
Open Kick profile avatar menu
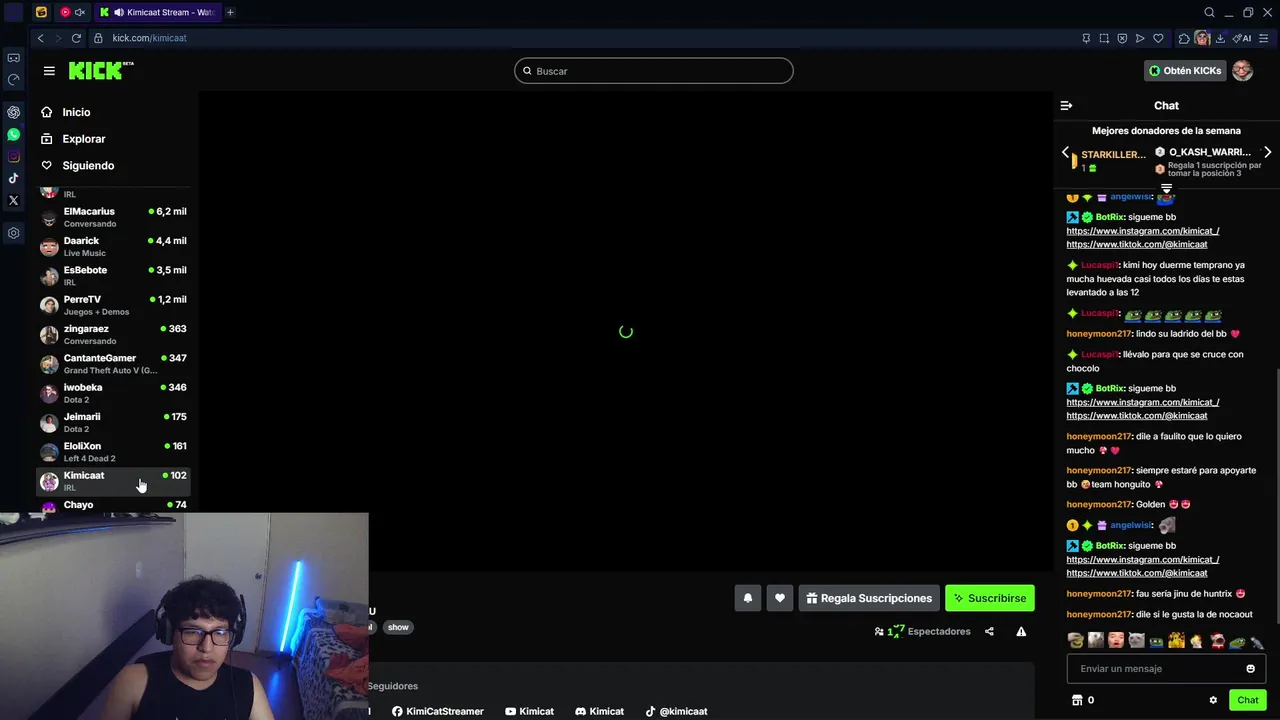pyautogui.click(x=1242, y=71)
